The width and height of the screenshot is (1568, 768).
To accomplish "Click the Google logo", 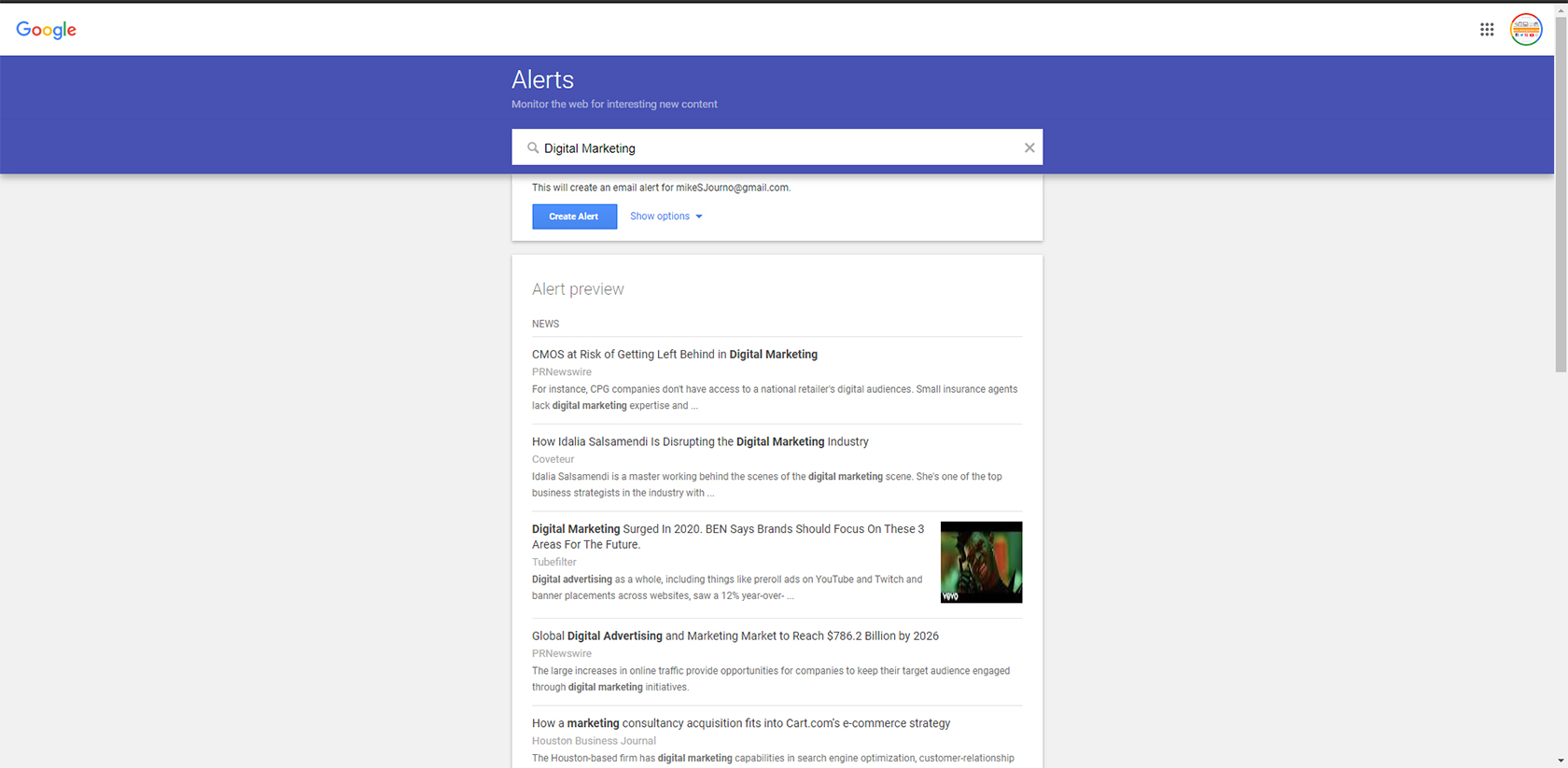I will [46, 30].
